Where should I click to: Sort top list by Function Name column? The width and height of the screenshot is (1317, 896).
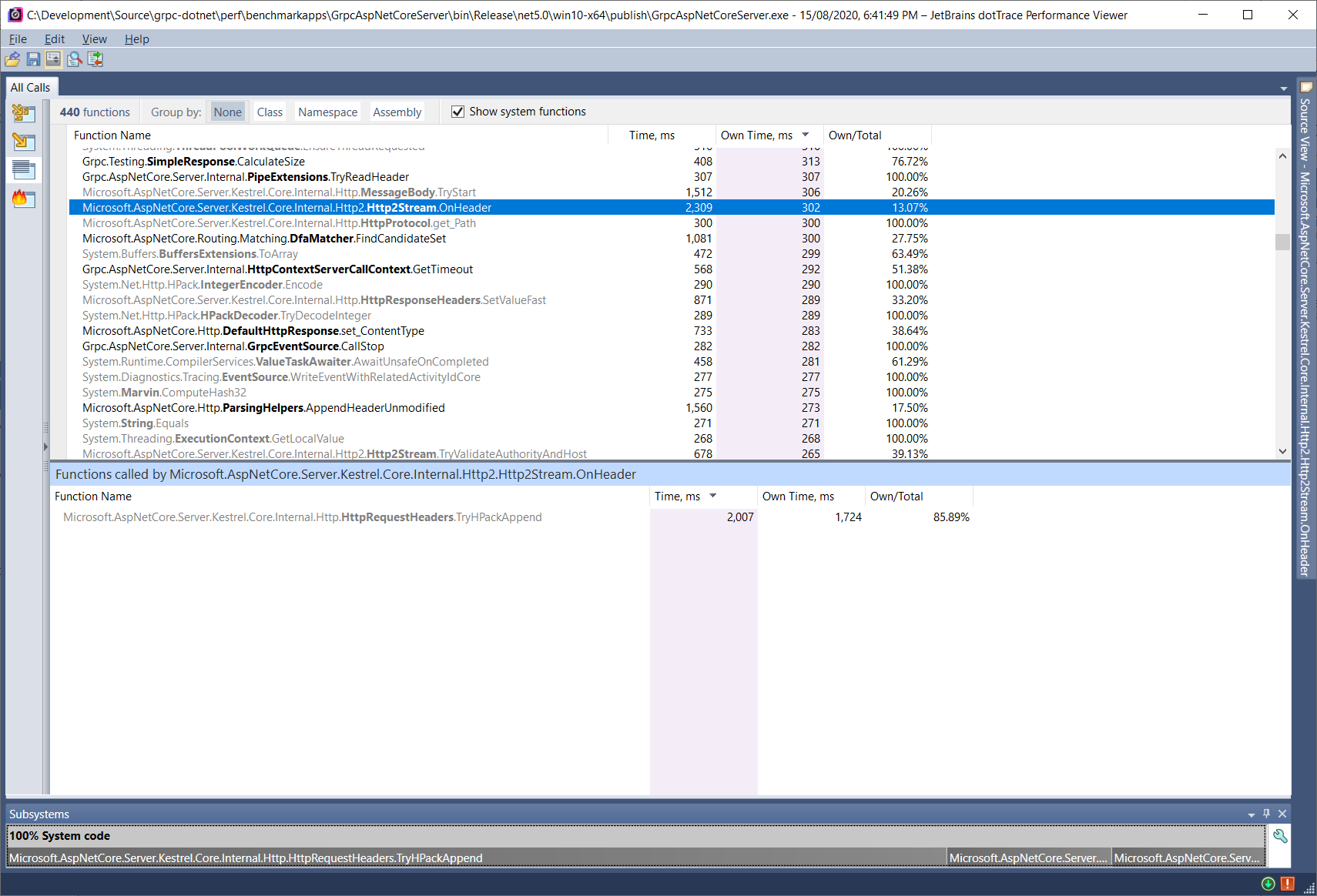(x=338, y=135)
